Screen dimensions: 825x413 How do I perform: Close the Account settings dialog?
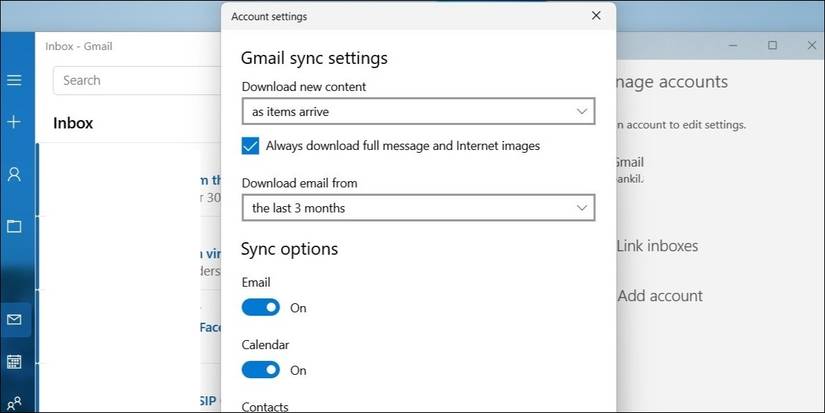(596, 16)
